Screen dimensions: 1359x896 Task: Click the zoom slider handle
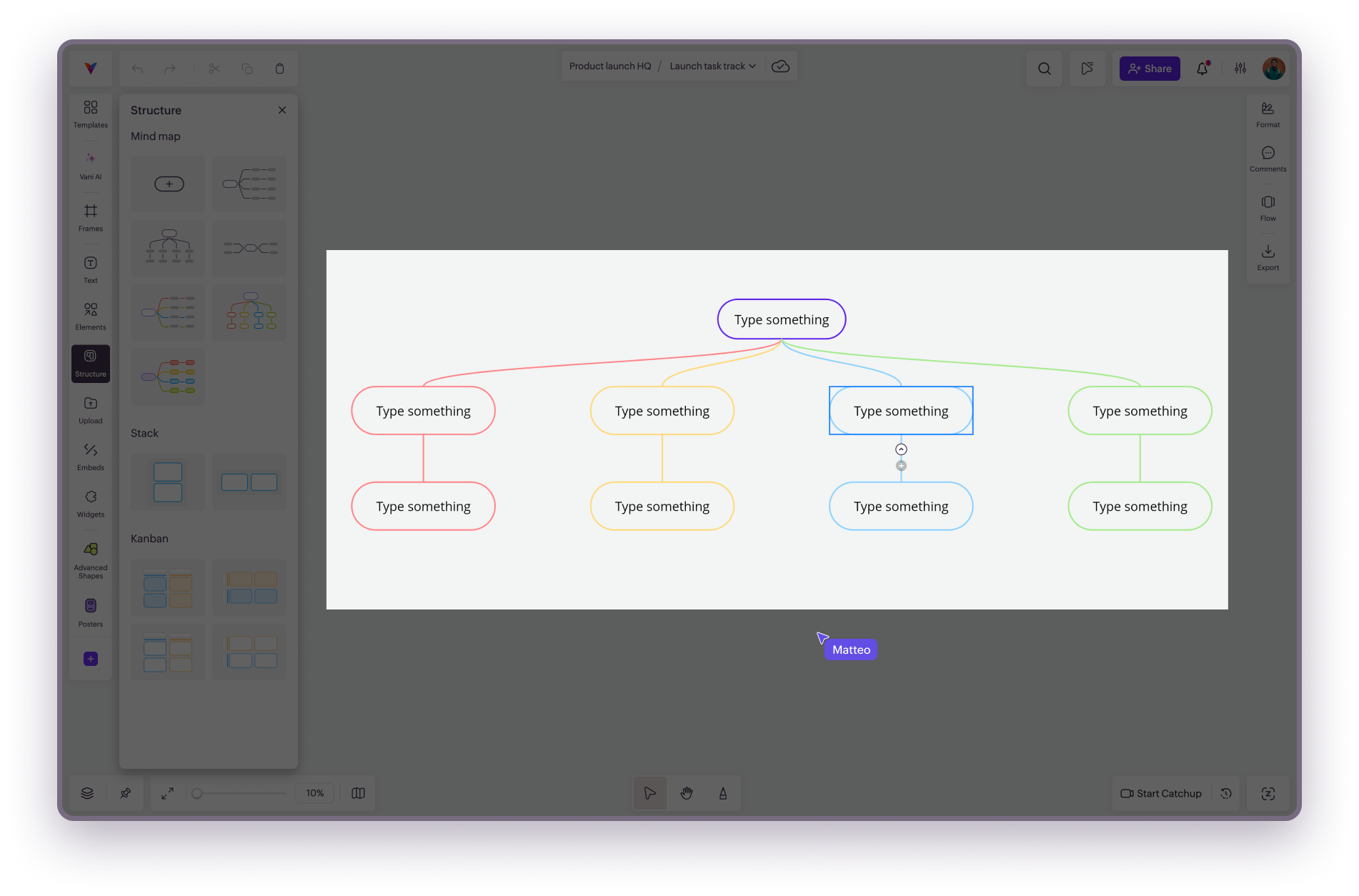[197, 793]
